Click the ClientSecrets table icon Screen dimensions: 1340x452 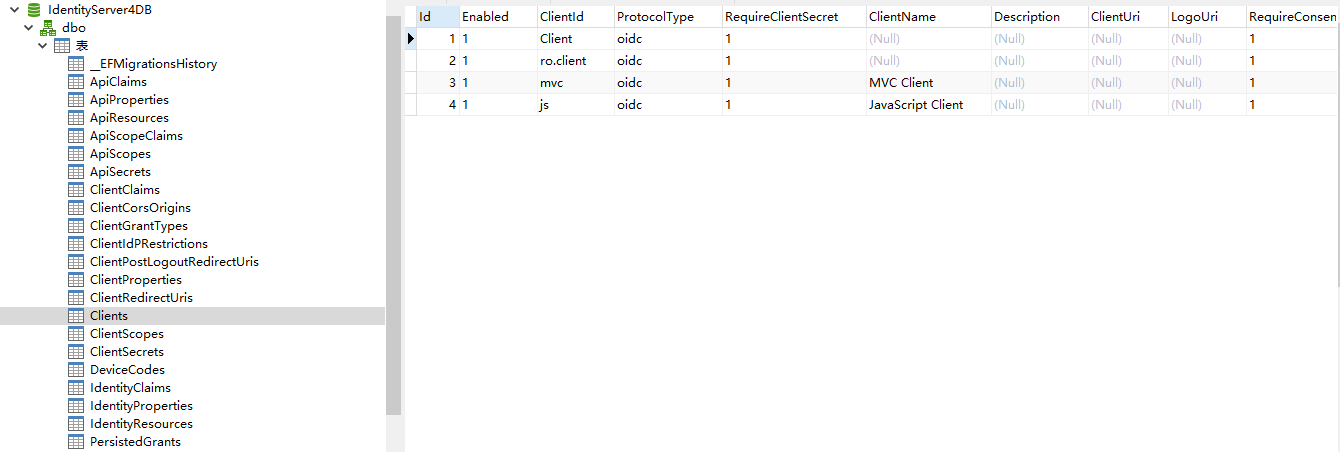tap(76, 352)
